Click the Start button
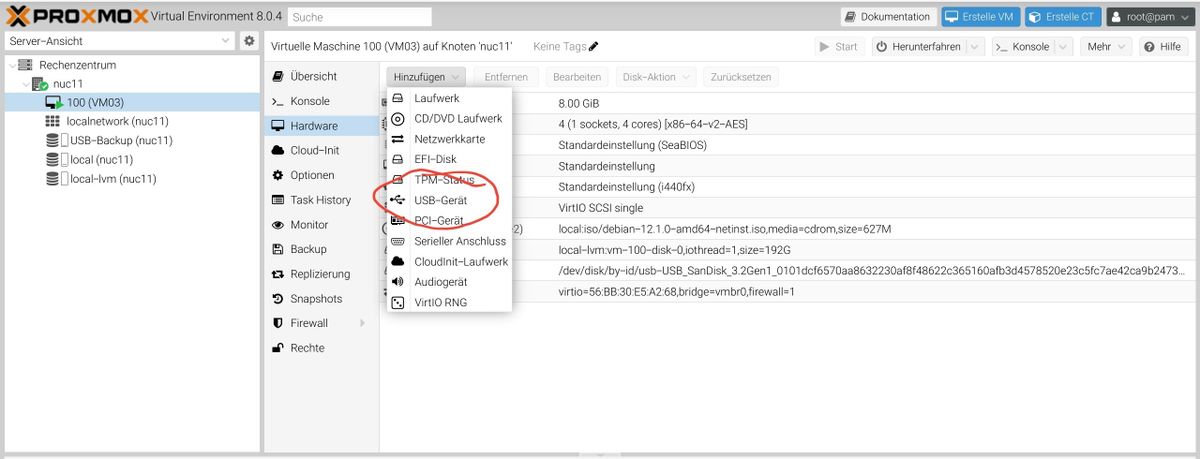The width and height of the screenshot is (1200, 459). click(x=838, y=46)
